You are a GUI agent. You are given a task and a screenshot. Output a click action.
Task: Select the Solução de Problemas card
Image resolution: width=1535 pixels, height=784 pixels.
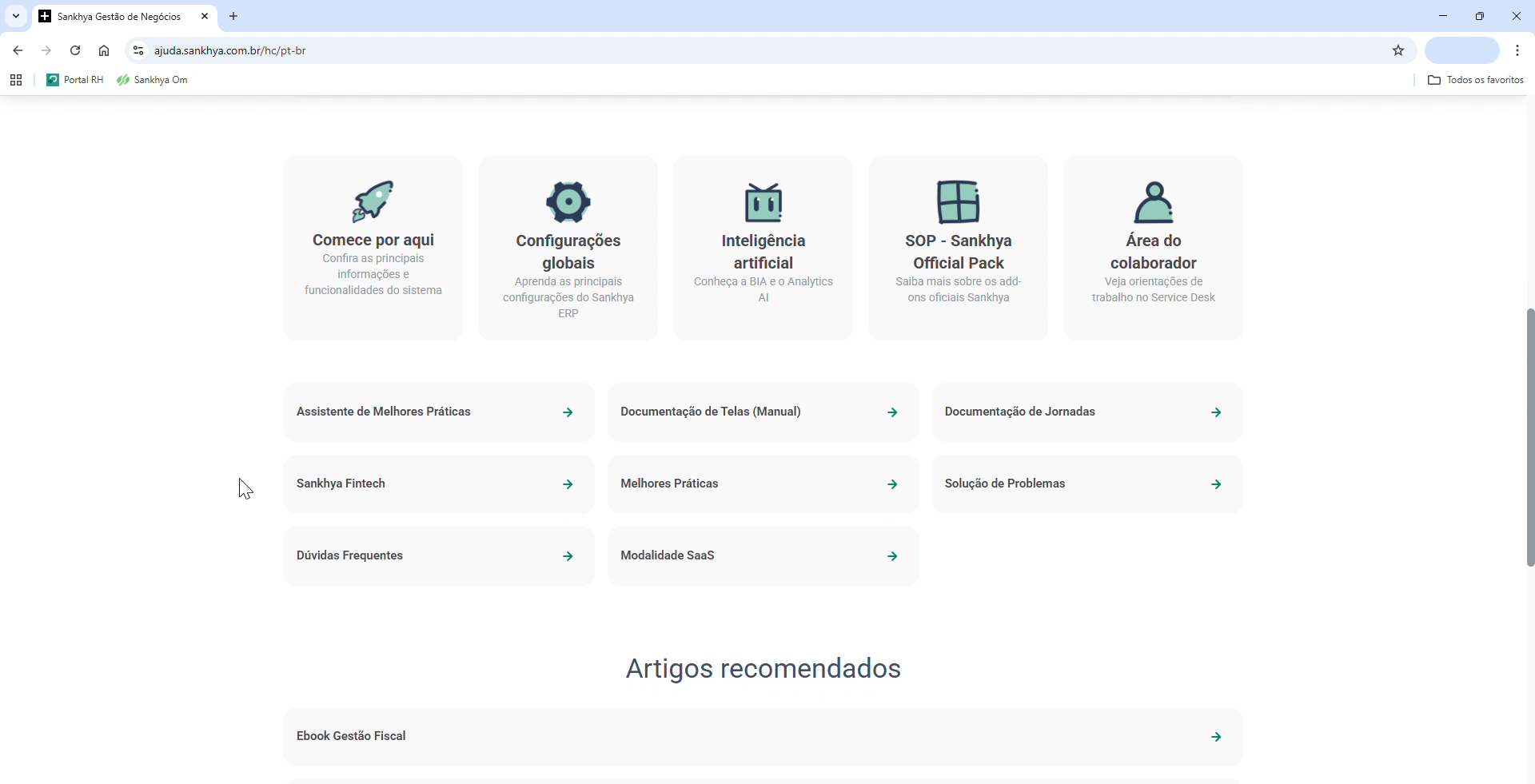point(1086,484)
